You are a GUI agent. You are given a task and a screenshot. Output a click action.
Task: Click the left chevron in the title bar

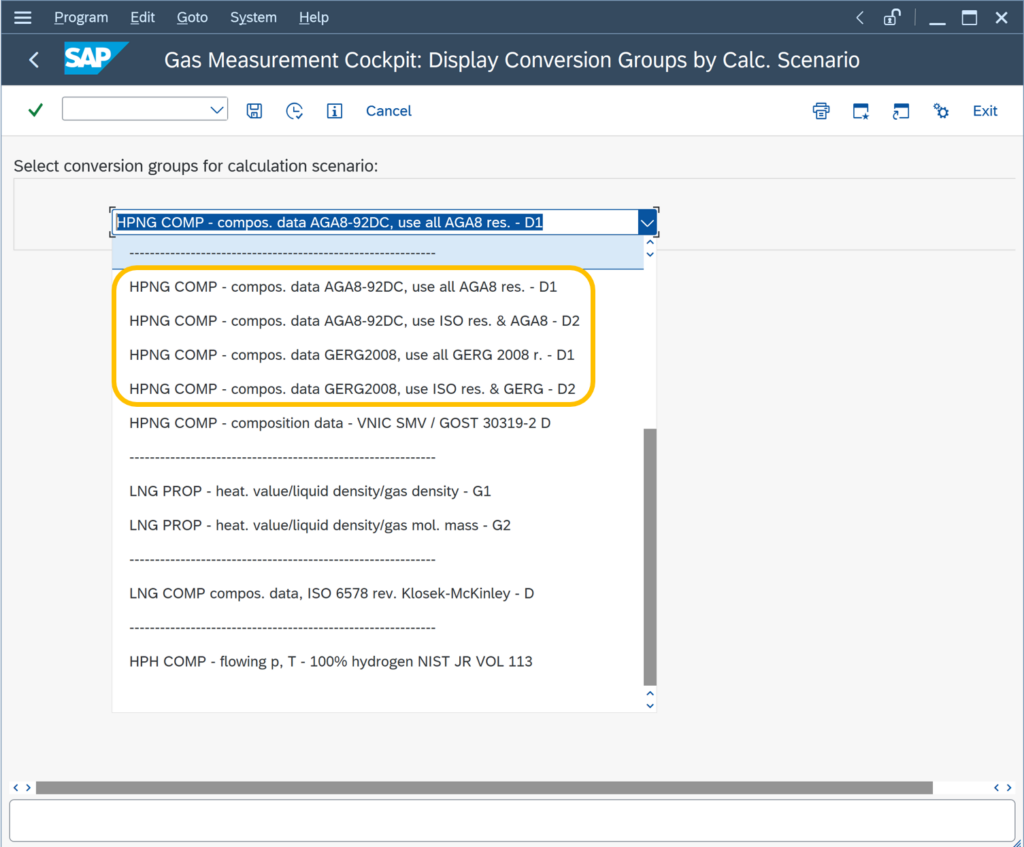click(860, 18)
